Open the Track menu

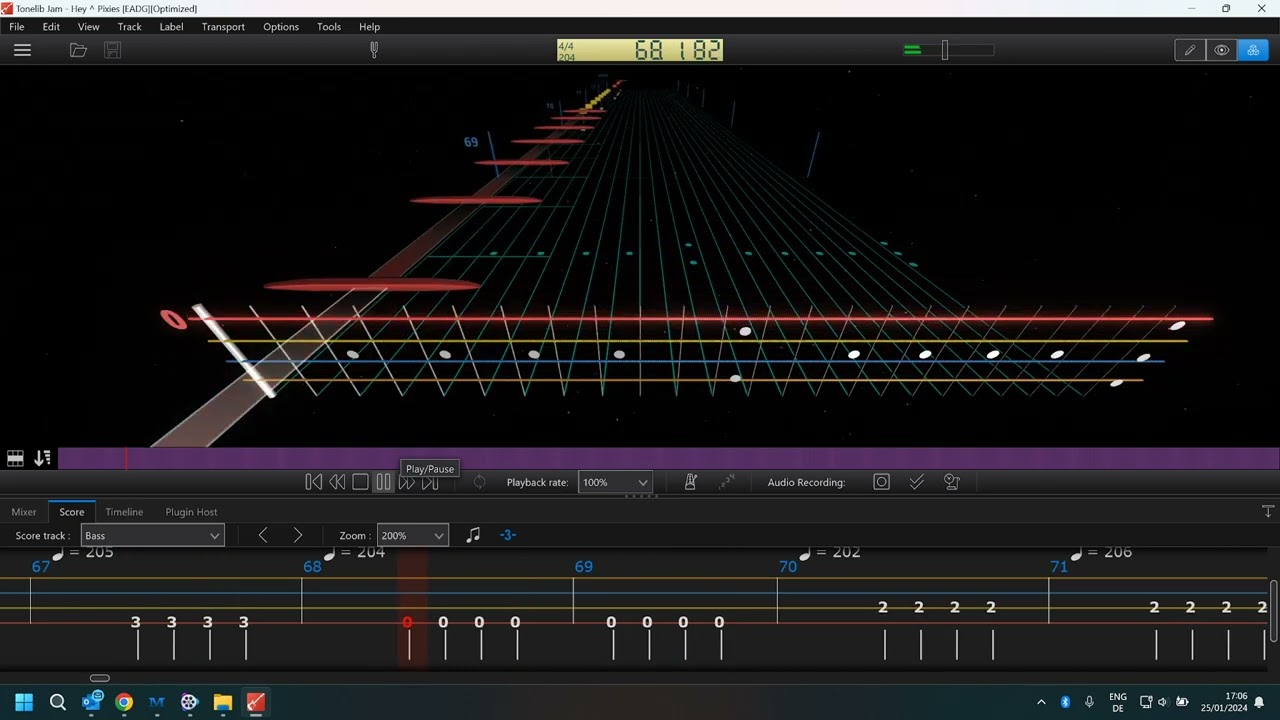point(129,27)
